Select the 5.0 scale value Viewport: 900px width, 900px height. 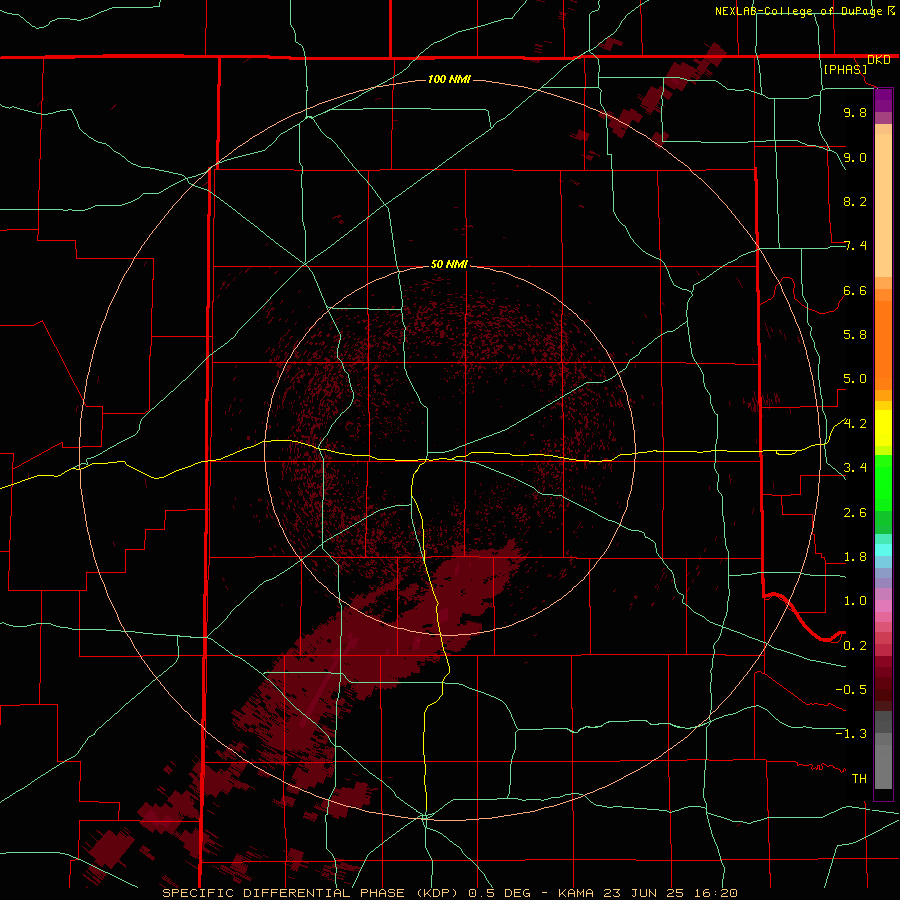click(x=855, y=379)
